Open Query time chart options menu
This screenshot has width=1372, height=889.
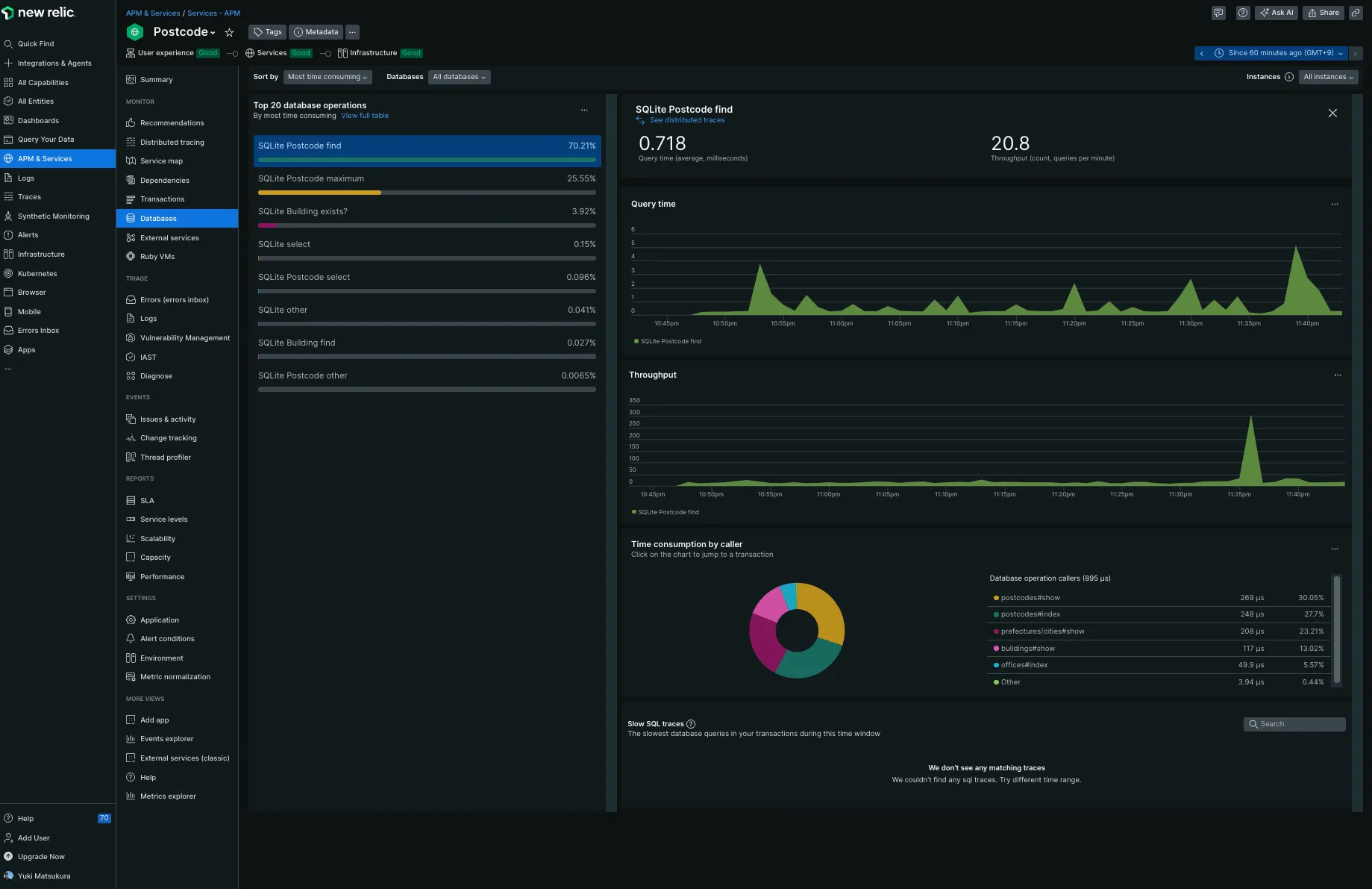pyautogui.click(x=1335, y=205)
